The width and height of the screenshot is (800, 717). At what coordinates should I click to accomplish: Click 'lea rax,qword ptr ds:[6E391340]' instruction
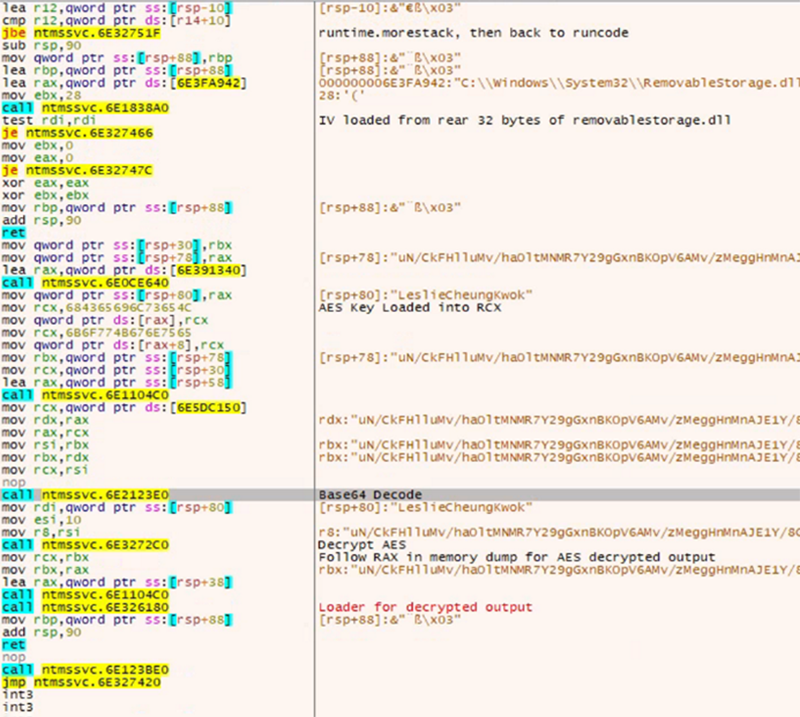click(x=124, y=270)
